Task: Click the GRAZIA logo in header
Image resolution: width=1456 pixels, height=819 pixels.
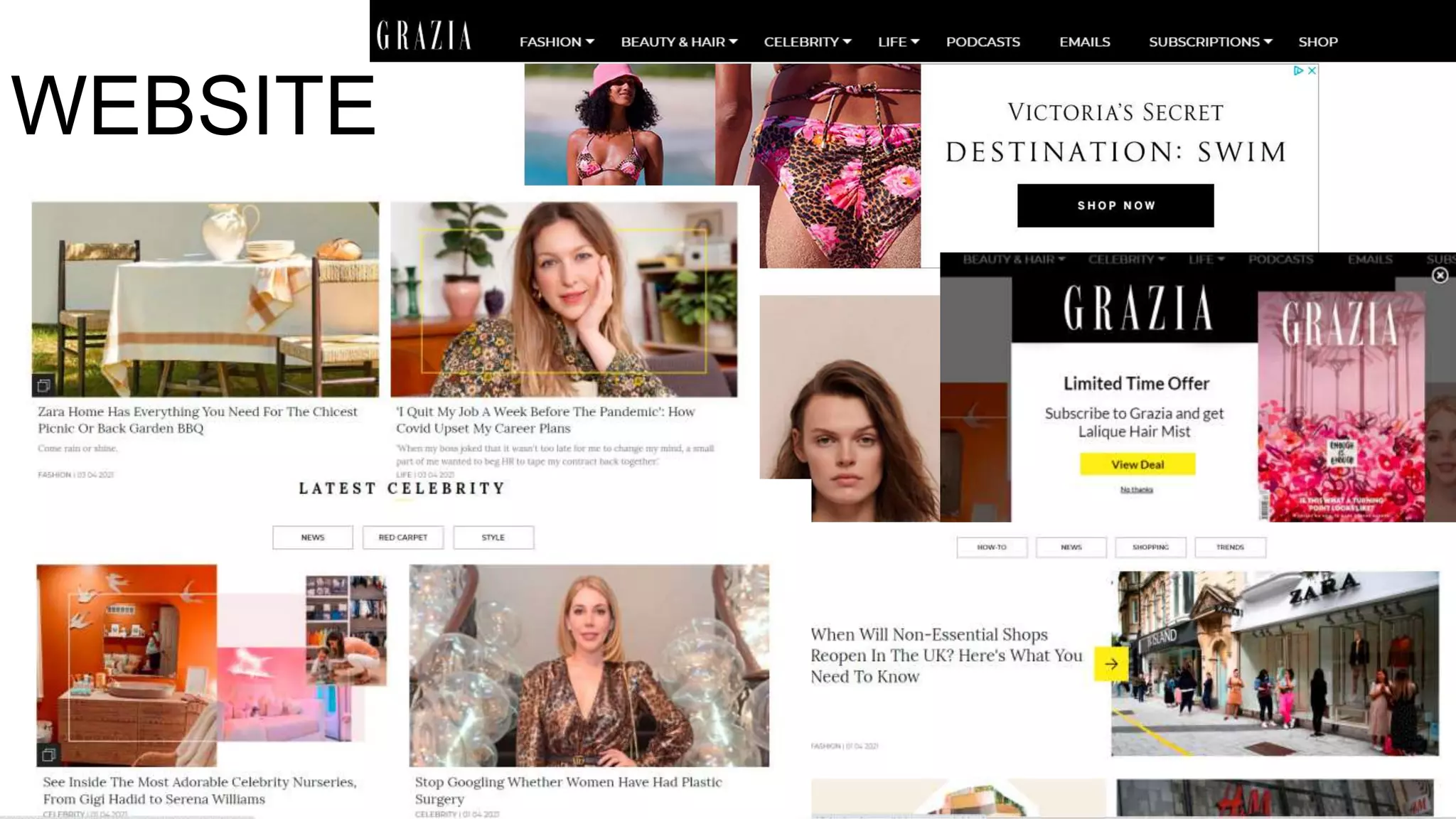Action: (x=424, y=36)
